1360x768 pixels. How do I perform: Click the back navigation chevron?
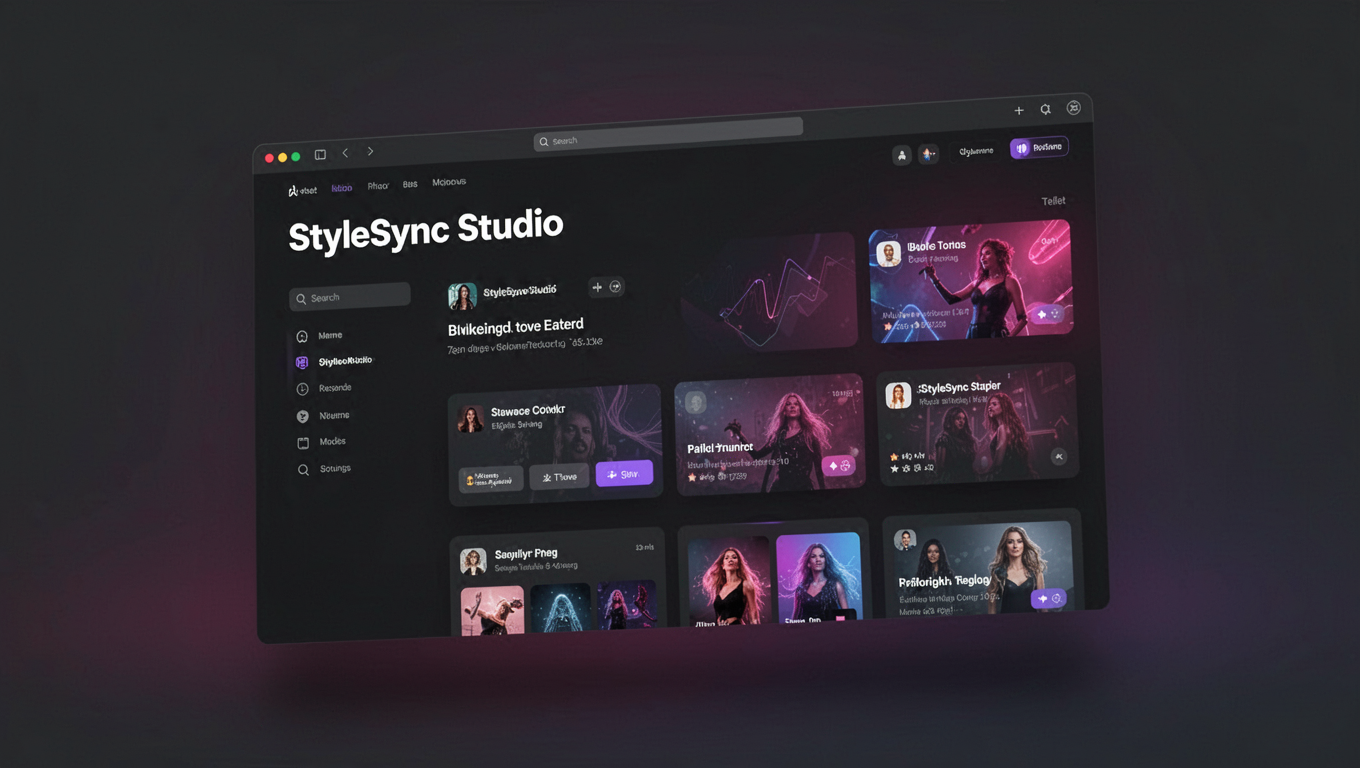[x=345, y=152]
